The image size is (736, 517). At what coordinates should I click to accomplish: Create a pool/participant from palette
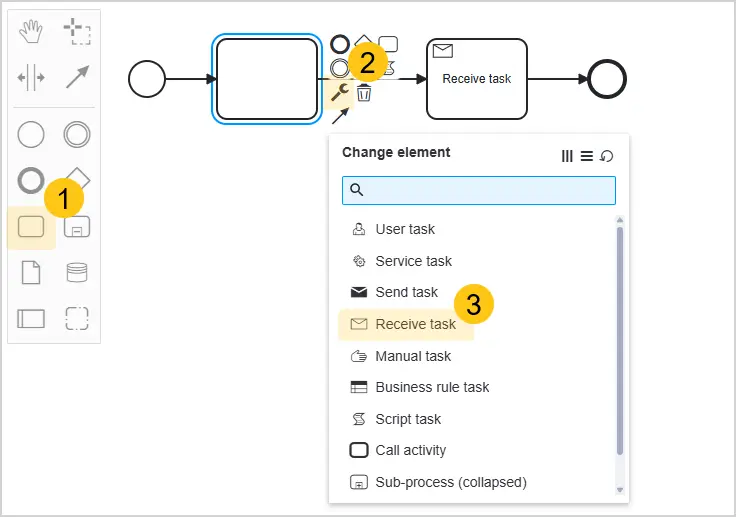31,318
